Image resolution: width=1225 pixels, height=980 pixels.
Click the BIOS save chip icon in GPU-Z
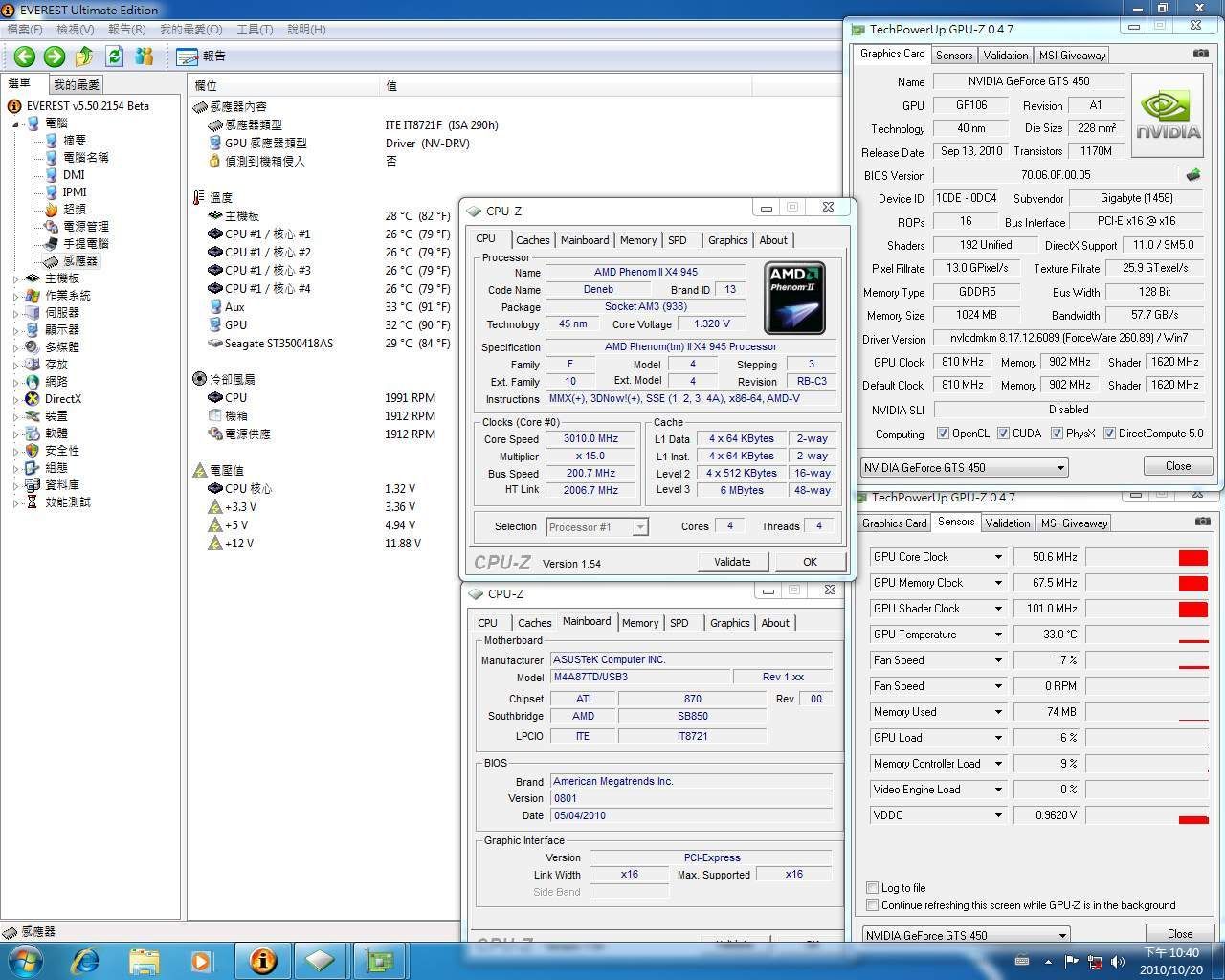[x=1193, y=175]
